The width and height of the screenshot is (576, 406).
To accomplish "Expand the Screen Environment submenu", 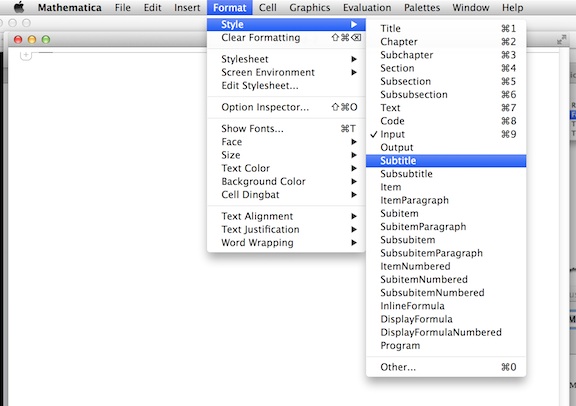I will coord(286,72).
